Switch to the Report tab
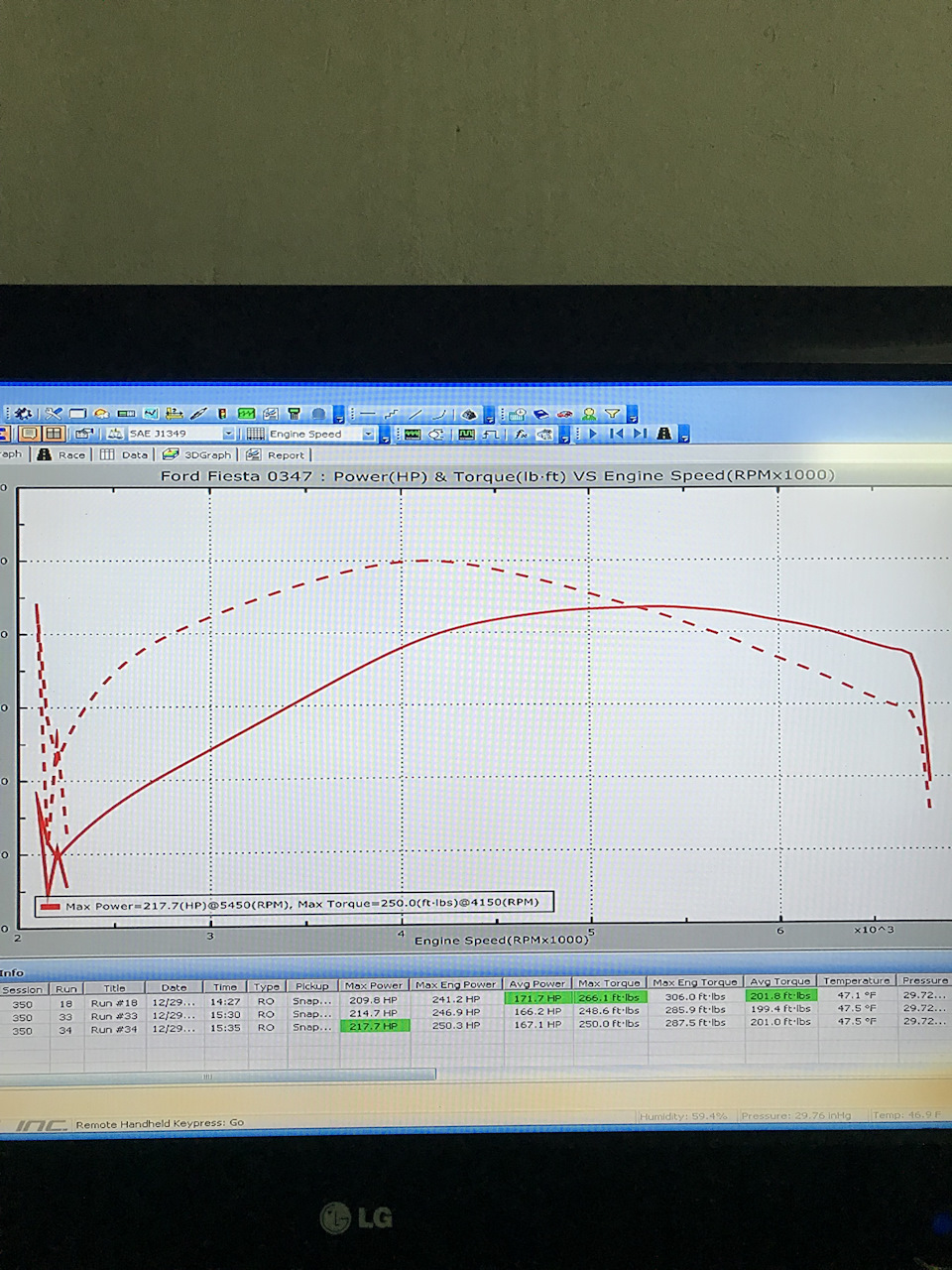 [276, 454]
